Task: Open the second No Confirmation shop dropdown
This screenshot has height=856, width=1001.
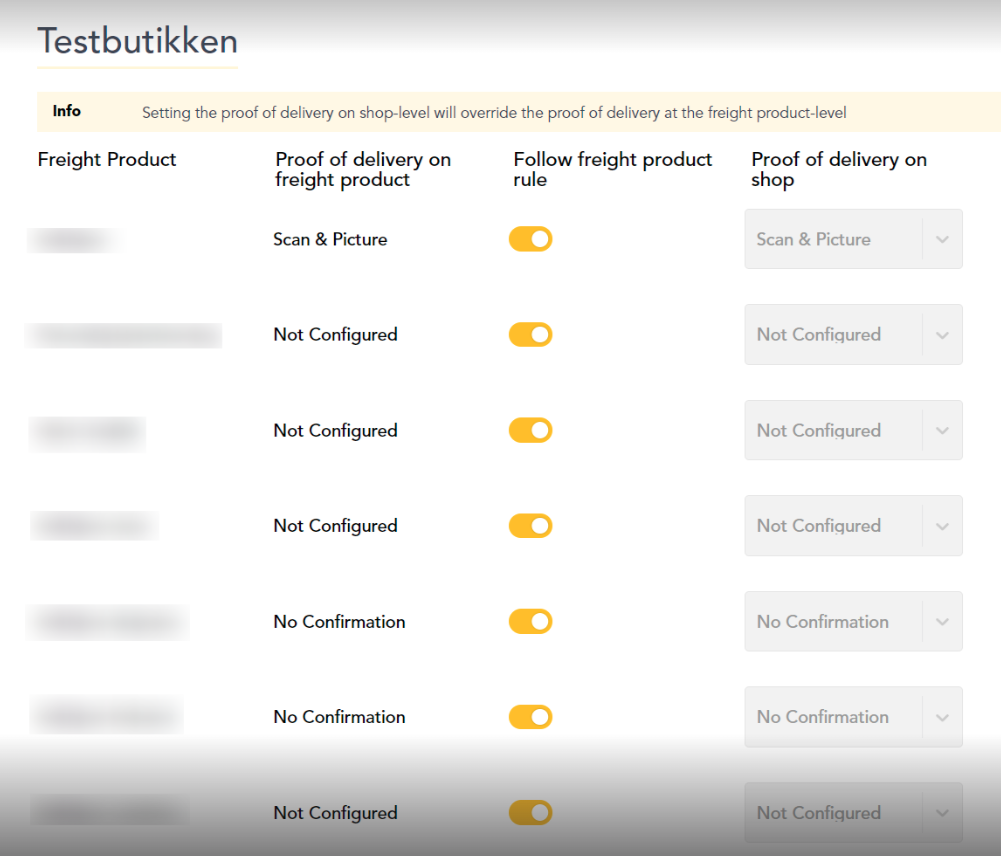Action: 854,717
